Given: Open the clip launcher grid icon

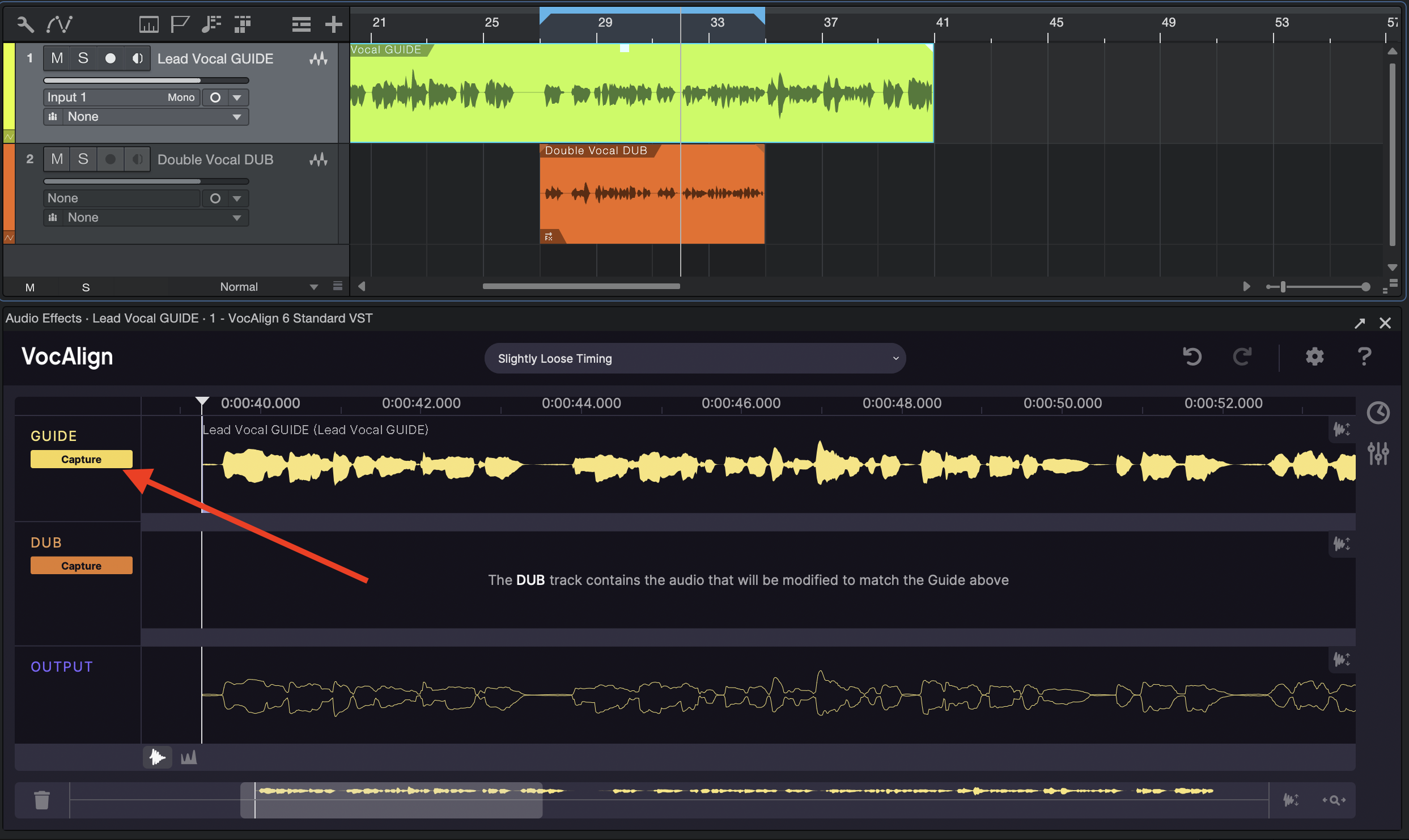Looking at the screenshot, I should click(242, 24).
